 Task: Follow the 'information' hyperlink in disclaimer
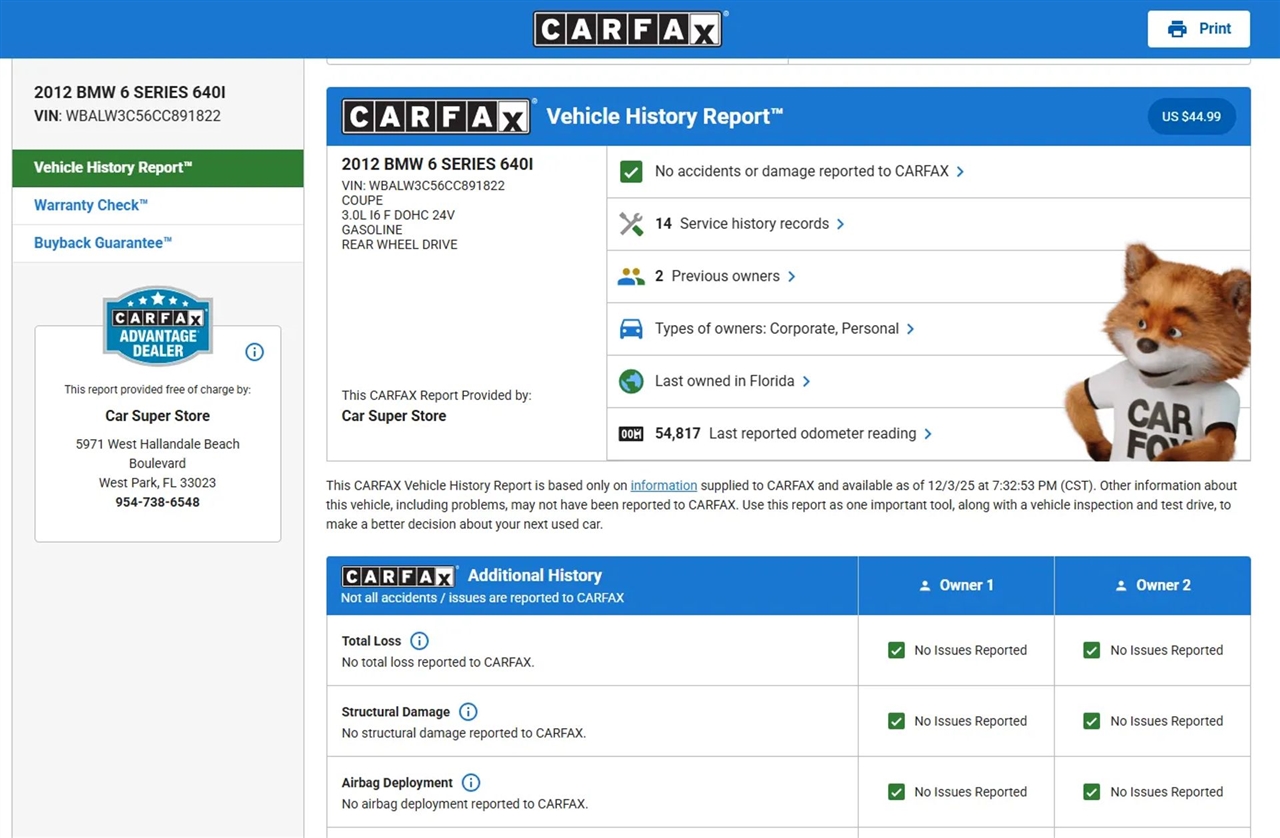(663, 486)
